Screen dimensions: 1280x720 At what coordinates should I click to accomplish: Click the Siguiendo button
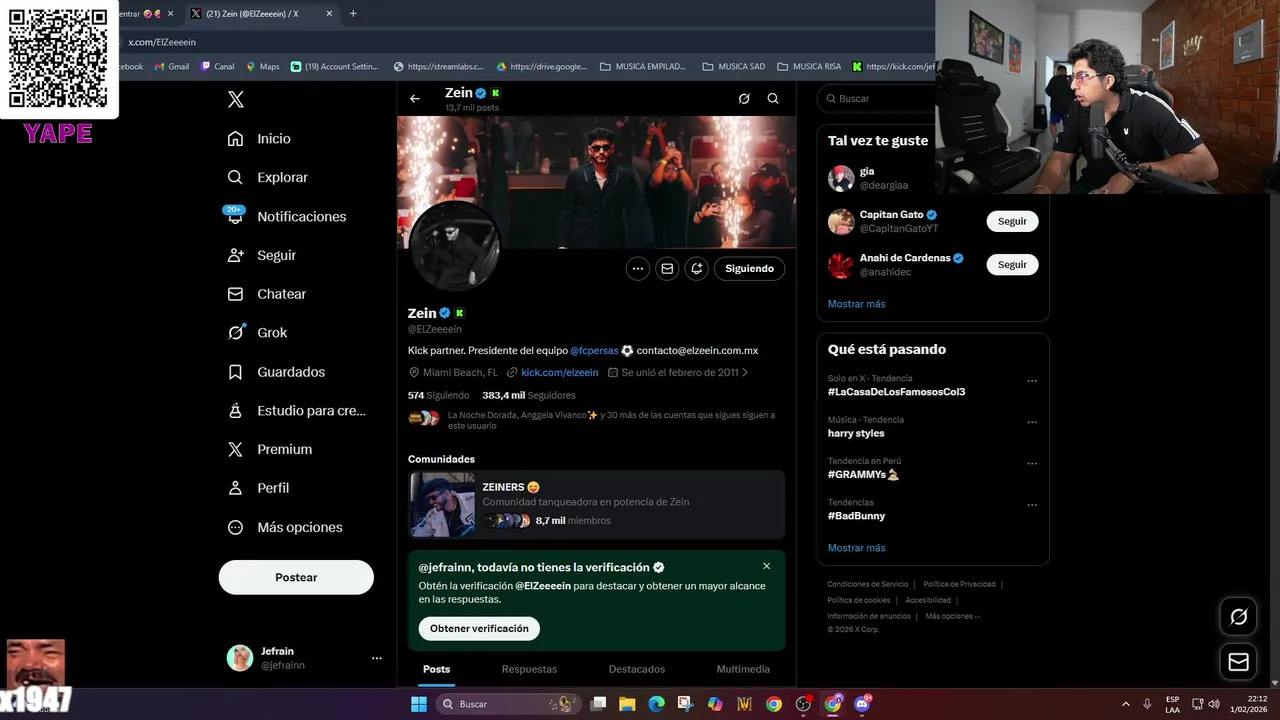tap(750, 268)
